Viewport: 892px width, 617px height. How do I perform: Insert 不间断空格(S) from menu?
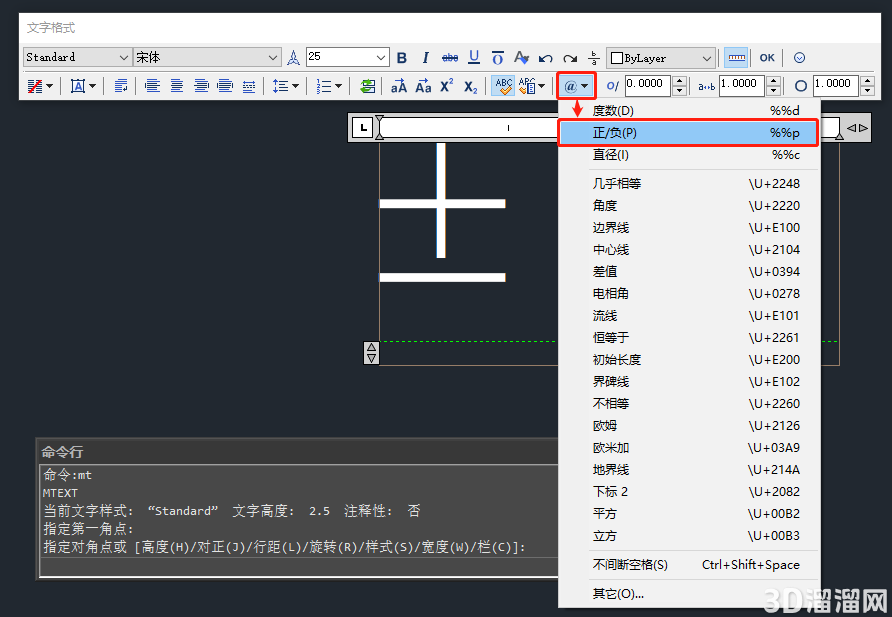[689, 565]
